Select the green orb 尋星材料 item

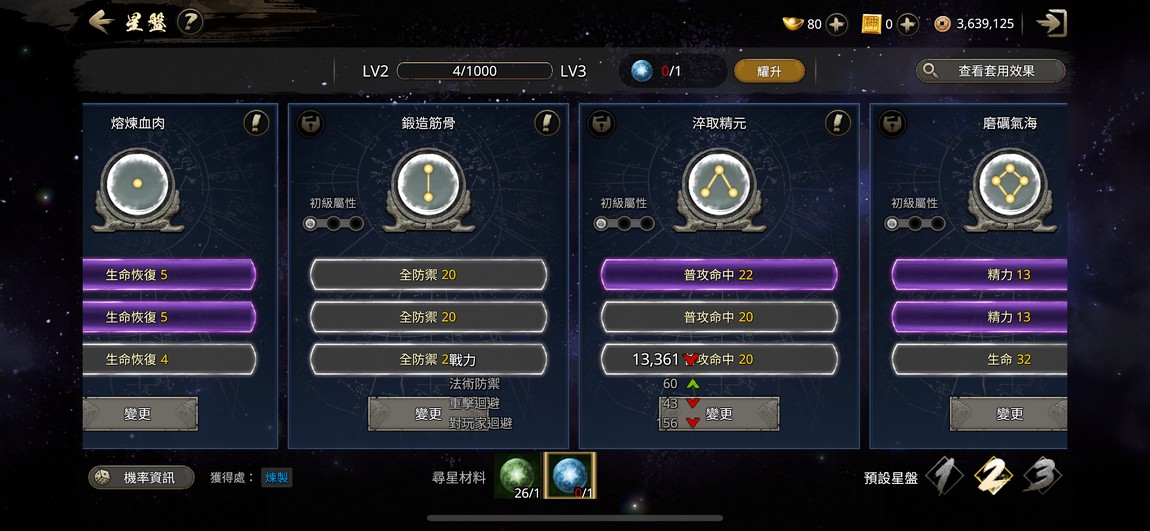click(x=518, y=476)
